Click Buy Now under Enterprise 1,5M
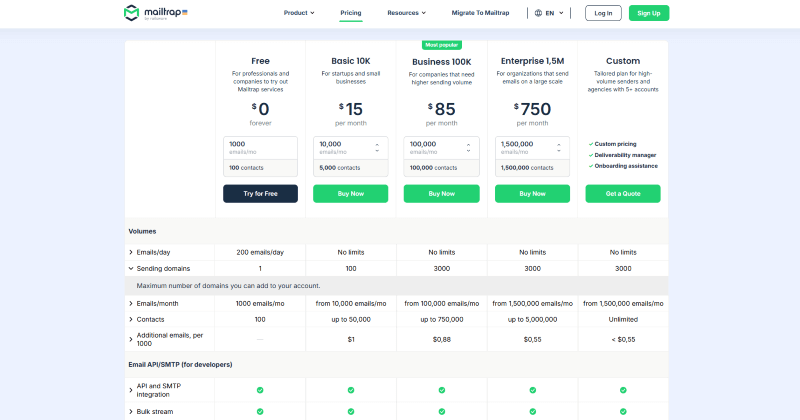 click(532, 193)
